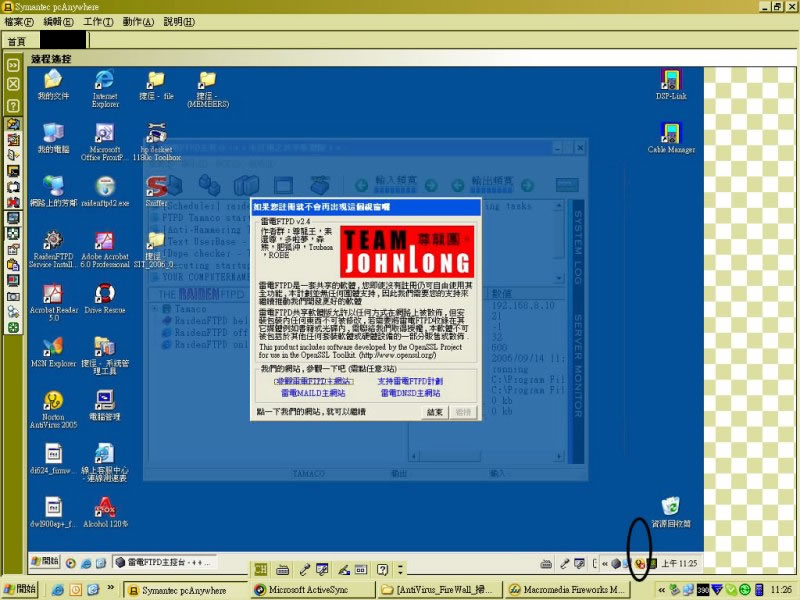Open the 動作(A) menu
This screenshot has height=600, width=800.
pyautogui.click(x=138, y=22)
